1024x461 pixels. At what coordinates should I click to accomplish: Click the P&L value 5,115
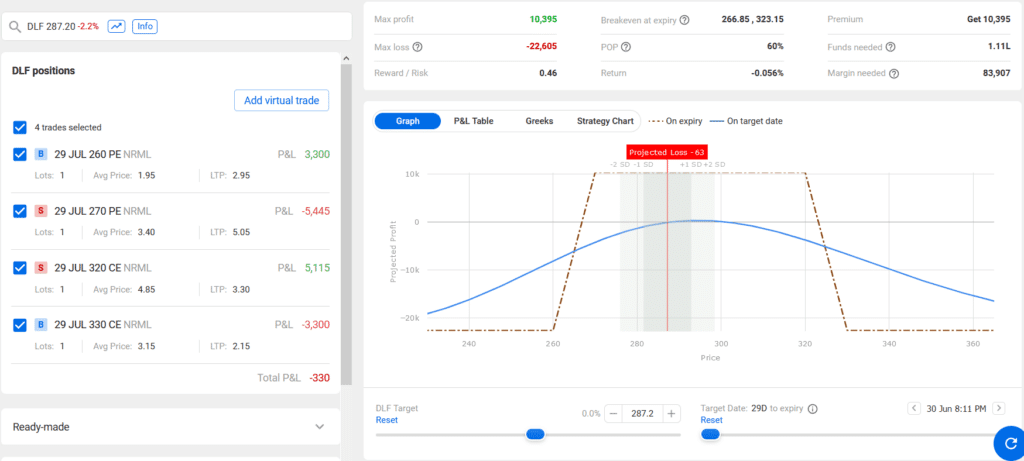[317, 268]
